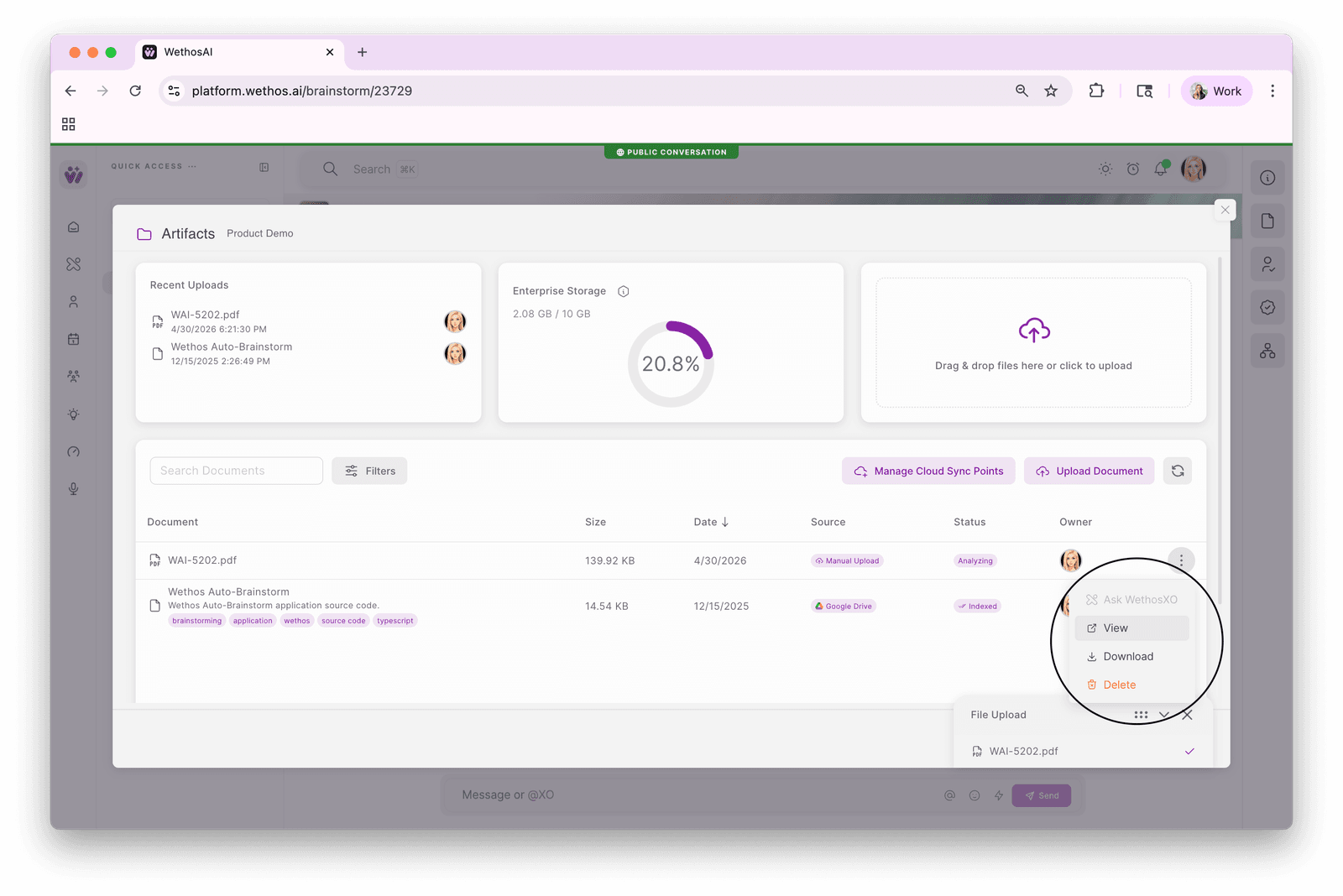Click the Analyzing status badge
Viewport: 1343px width, 896px height.
[x=975, y=560]
